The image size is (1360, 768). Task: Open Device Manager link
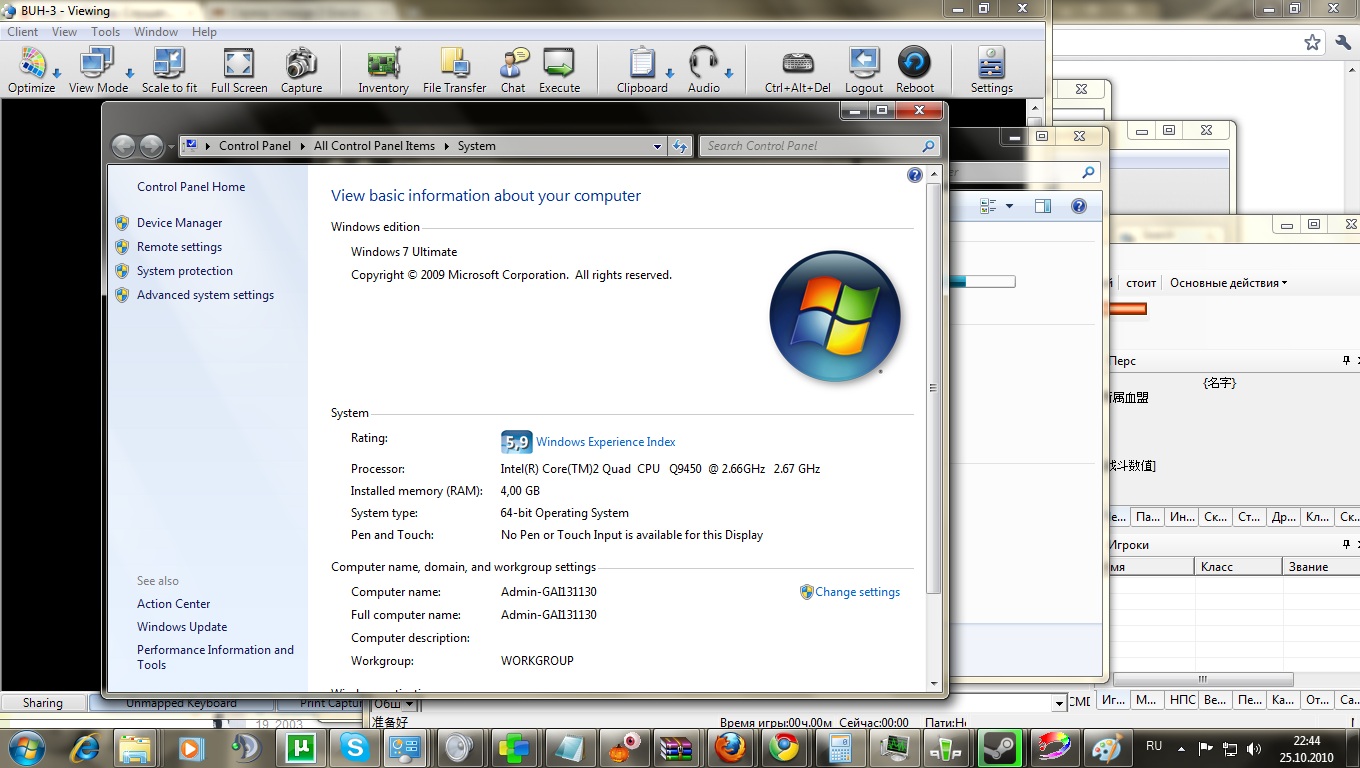point(179,223)
